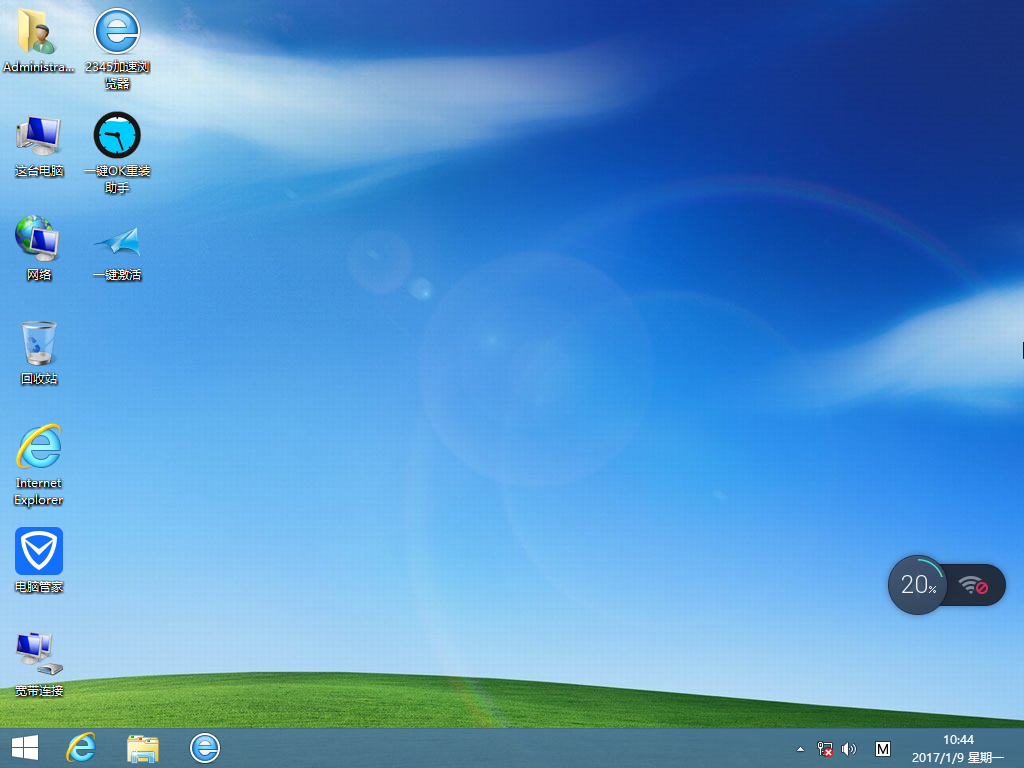Viewport: 1024px width, 768px height.
Task: Switch input method M indicator
Action: coord(882,749)
